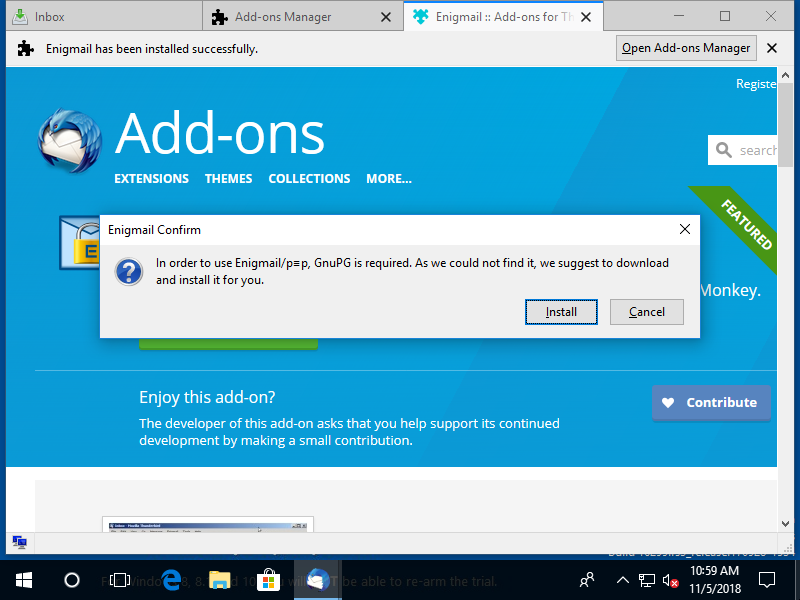Launch Microsoft Edge from the taskbar
This screenshot has width=800, height=600.
click(x=170, y=579)
